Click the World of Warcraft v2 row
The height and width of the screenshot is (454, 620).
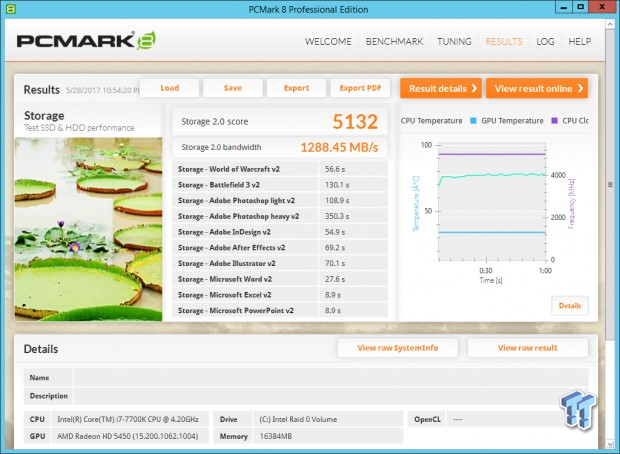coord(280,169)
